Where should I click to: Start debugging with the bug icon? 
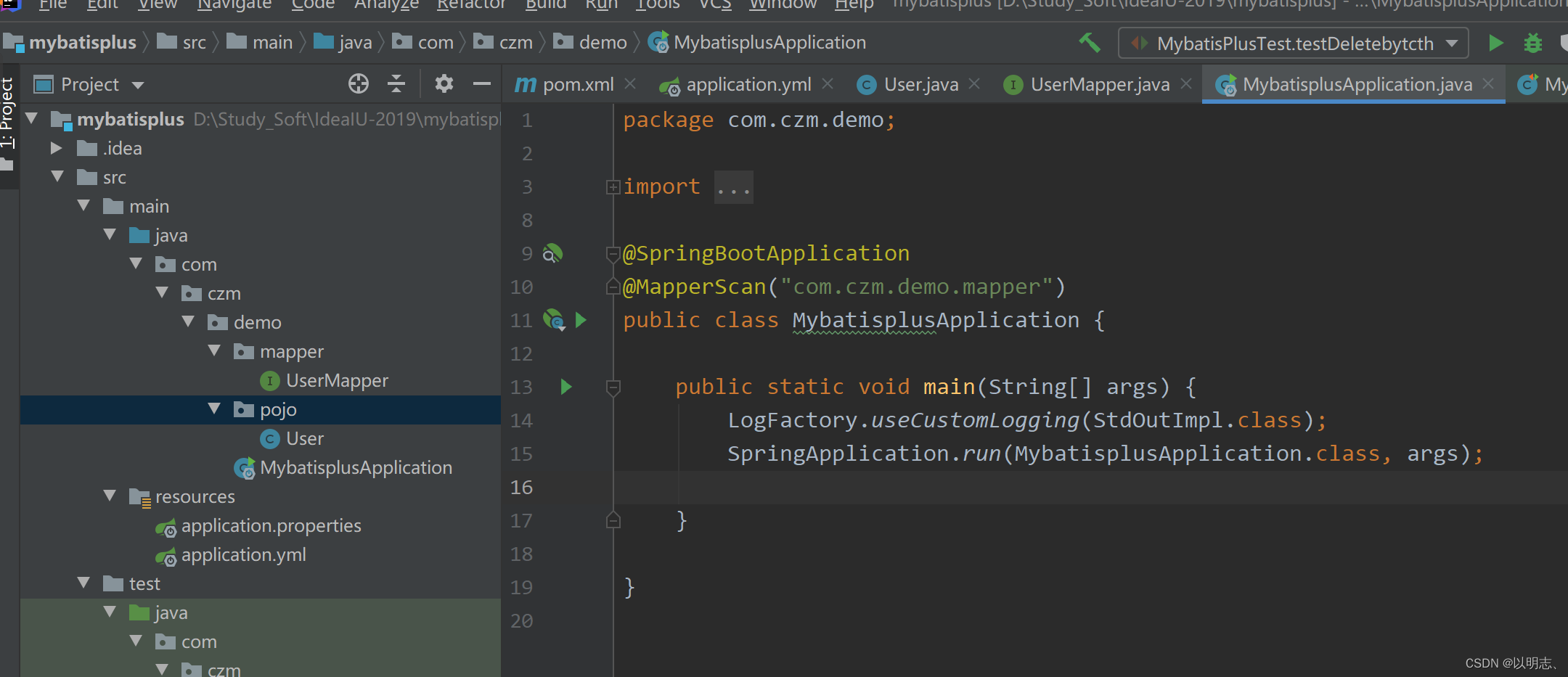coord(1533,43)
